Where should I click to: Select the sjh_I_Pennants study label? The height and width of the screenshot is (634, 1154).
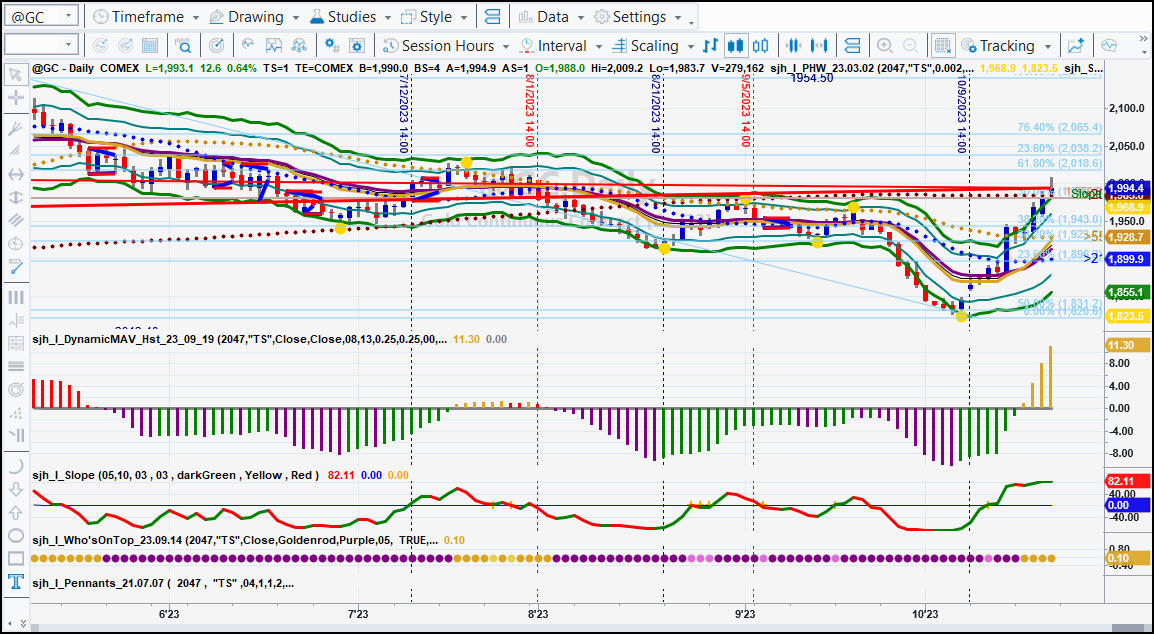coord(163,583)
